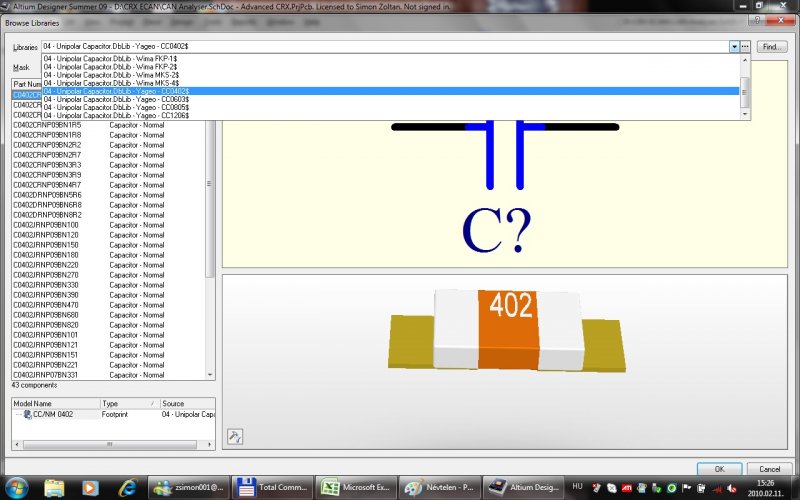800x500 pixels.
Task: Choose Yageo - CC1206$ library
Action: [391, 116]
